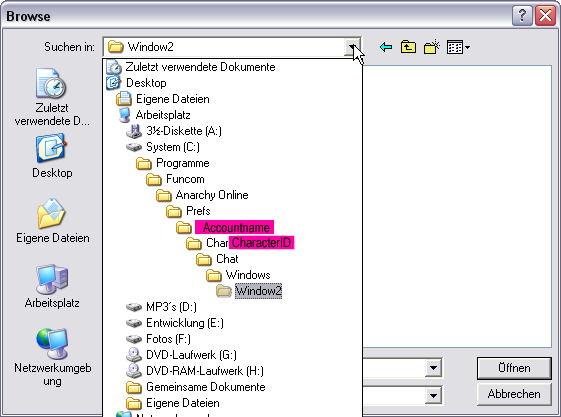
Task: Select the Prefs folder entry
Action: coord(188,211)
